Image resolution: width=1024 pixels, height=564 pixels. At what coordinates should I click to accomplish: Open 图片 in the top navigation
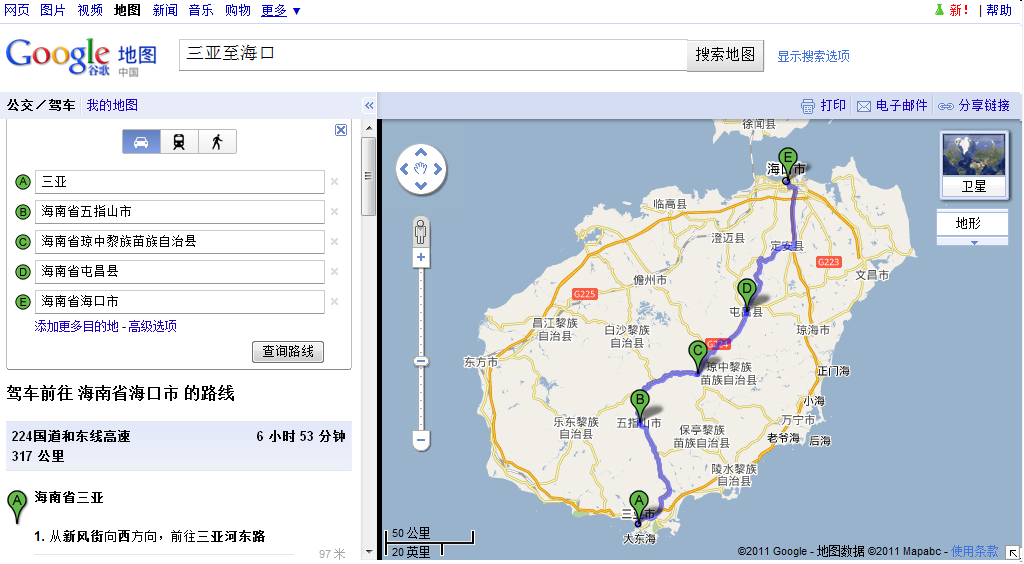[53, 10]
